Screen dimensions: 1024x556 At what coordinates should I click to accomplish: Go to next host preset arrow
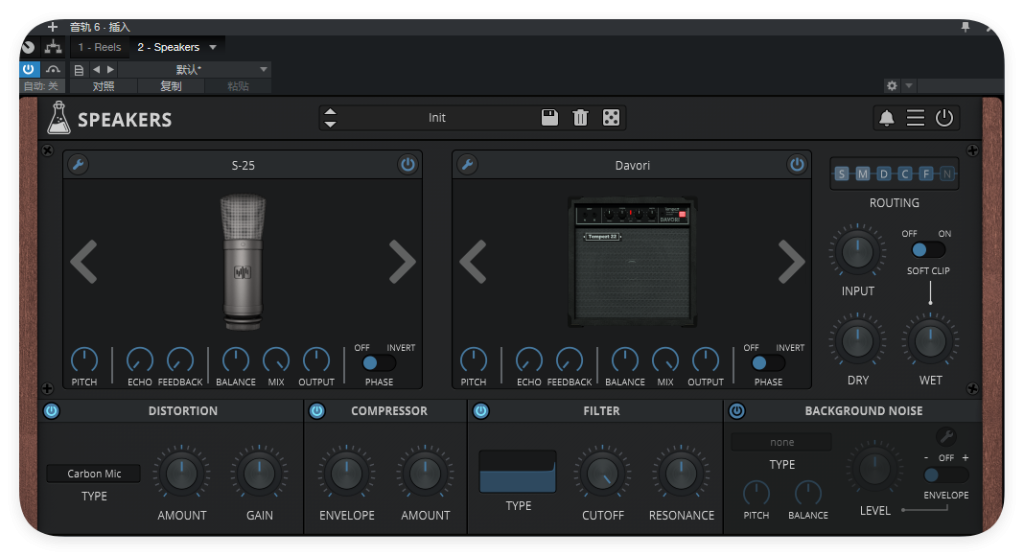point(110,69)
